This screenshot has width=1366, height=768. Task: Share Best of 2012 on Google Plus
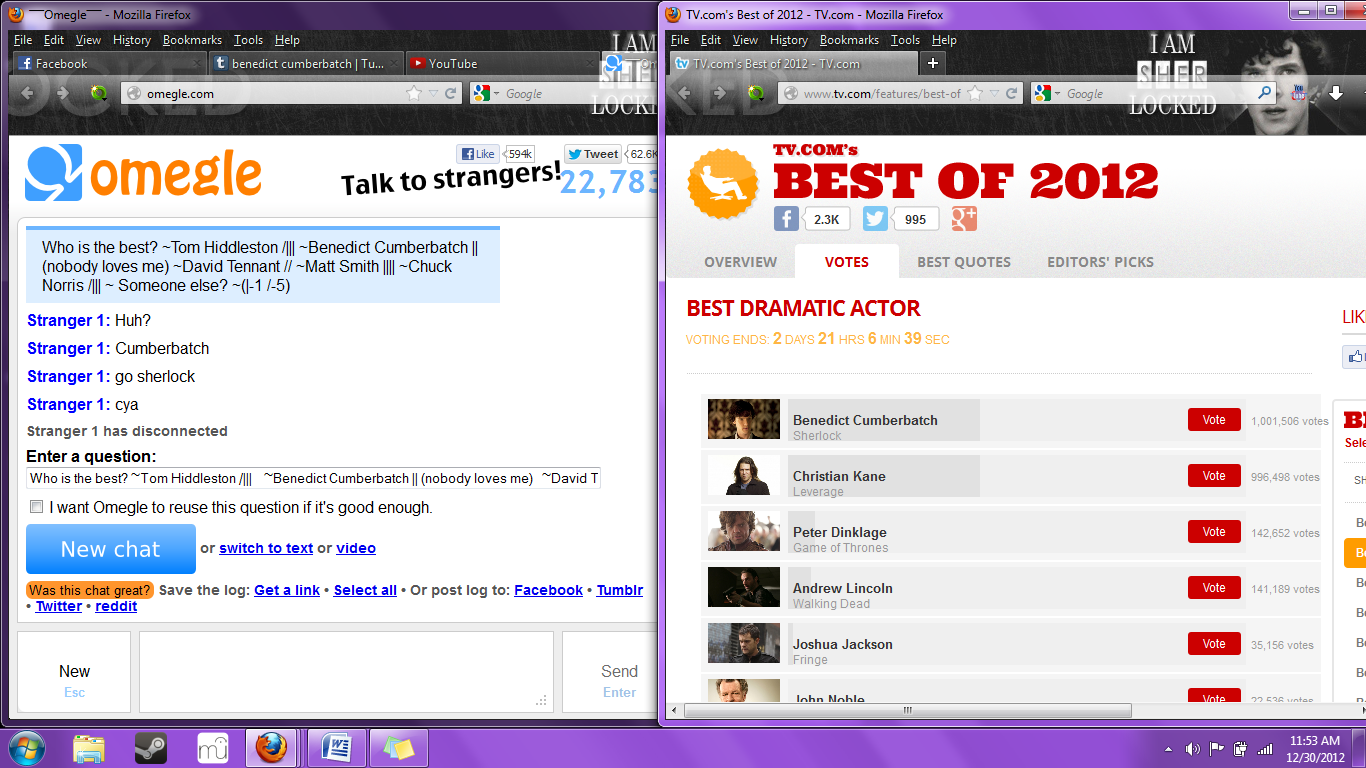964,219
